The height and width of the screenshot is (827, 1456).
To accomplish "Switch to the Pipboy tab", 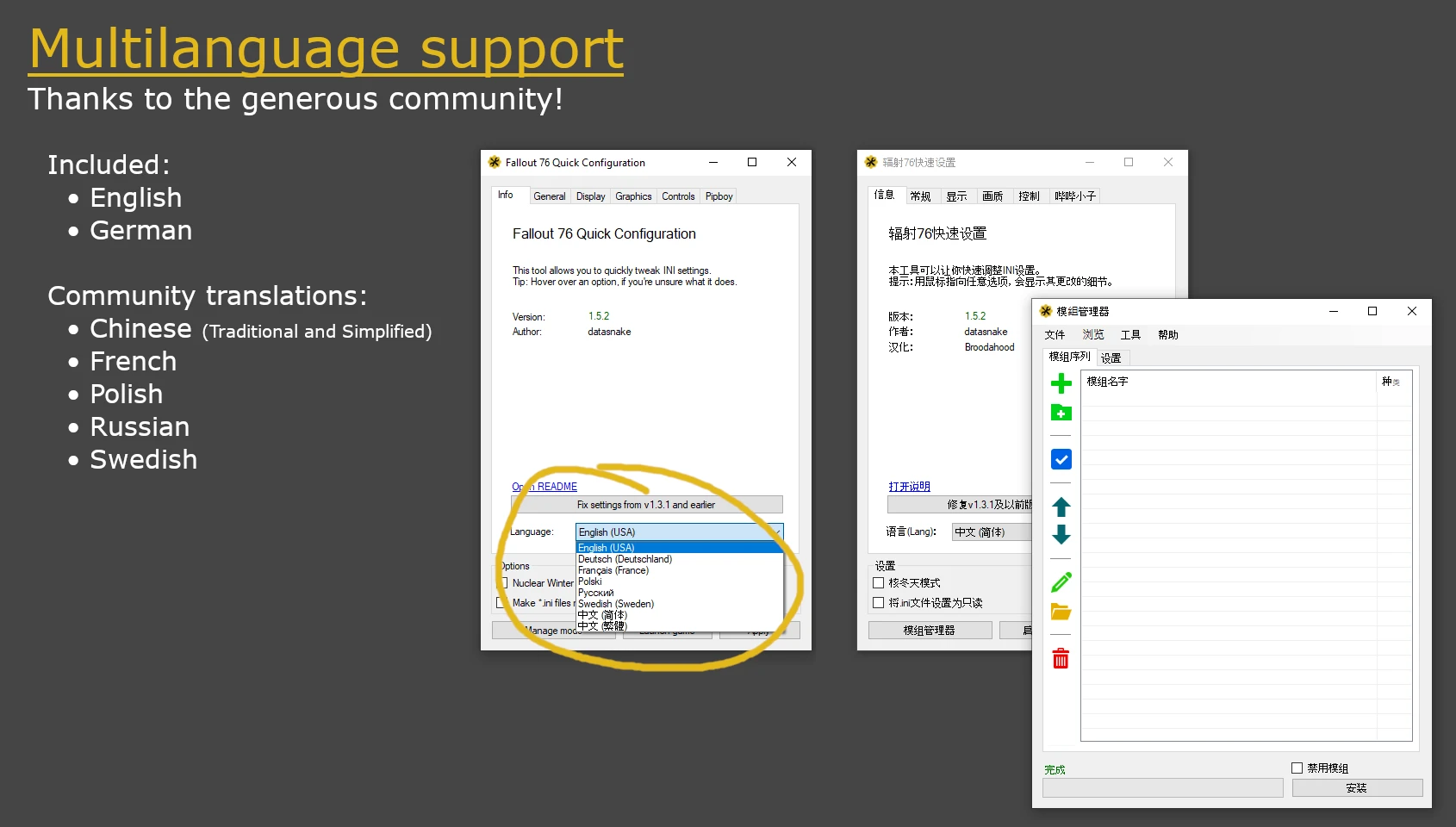I will pos(719,196).
